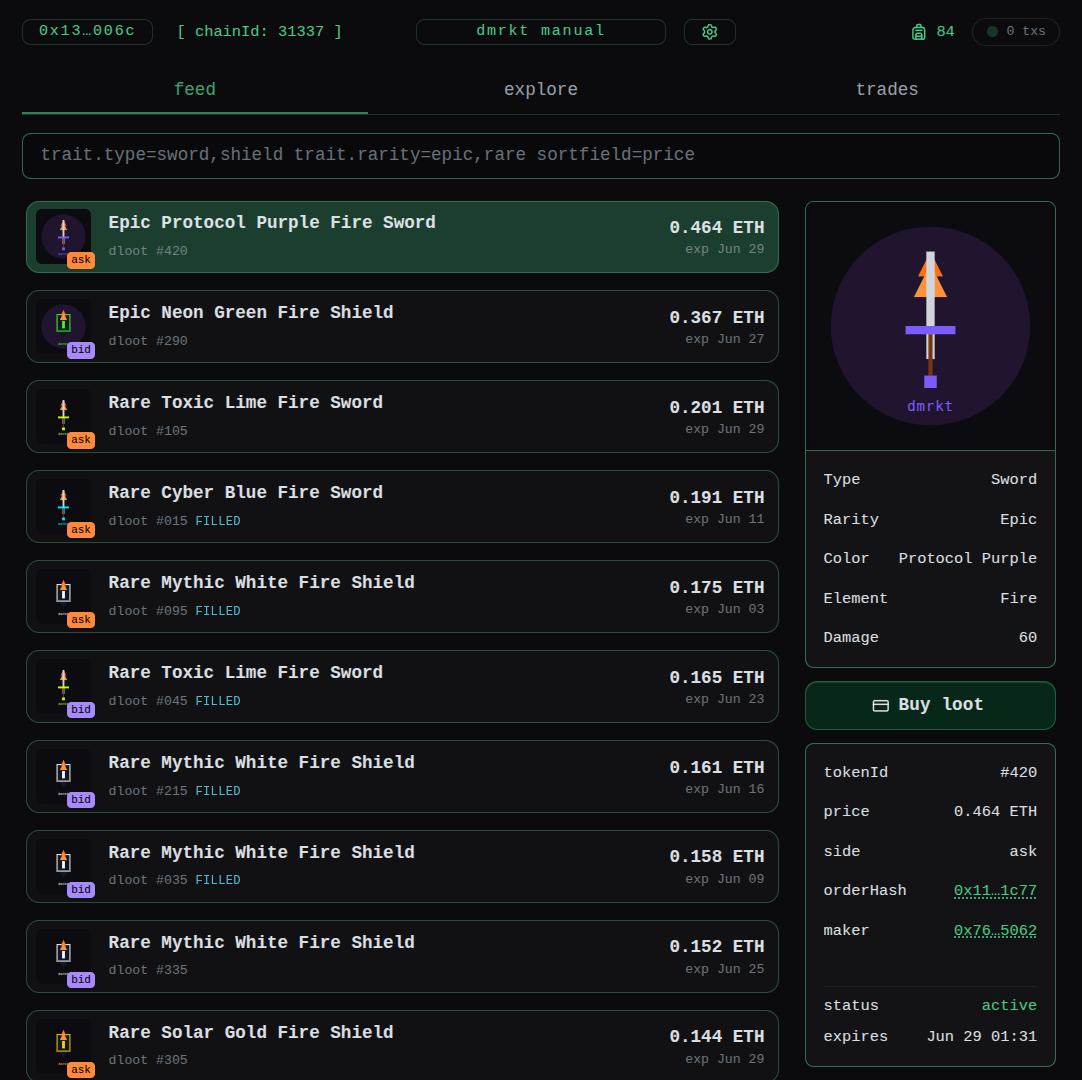
Task: Click the Rarity Epic value
Action: pos(1019,520)
